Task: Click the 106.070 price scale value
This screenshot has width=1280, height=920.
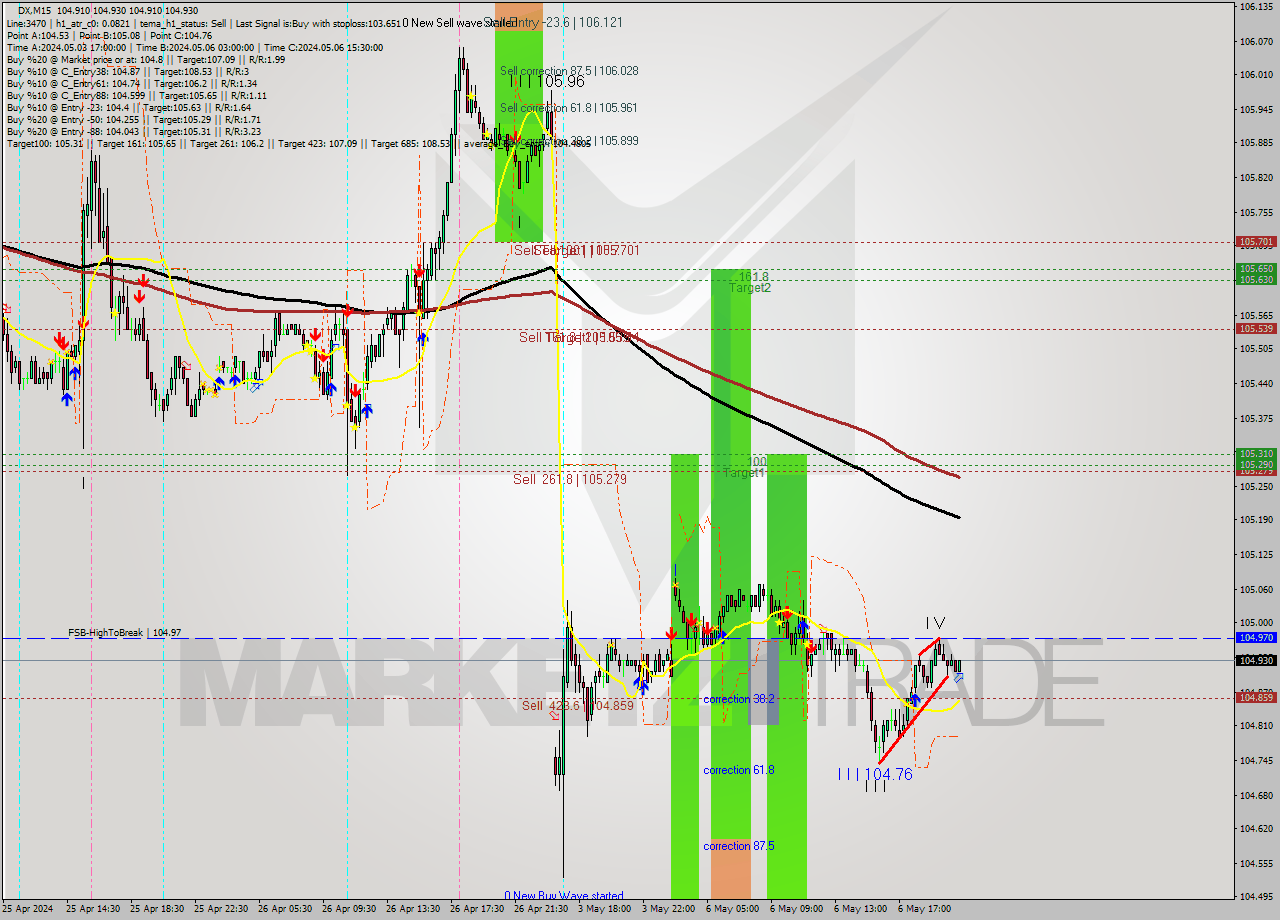Action: 1257,41
